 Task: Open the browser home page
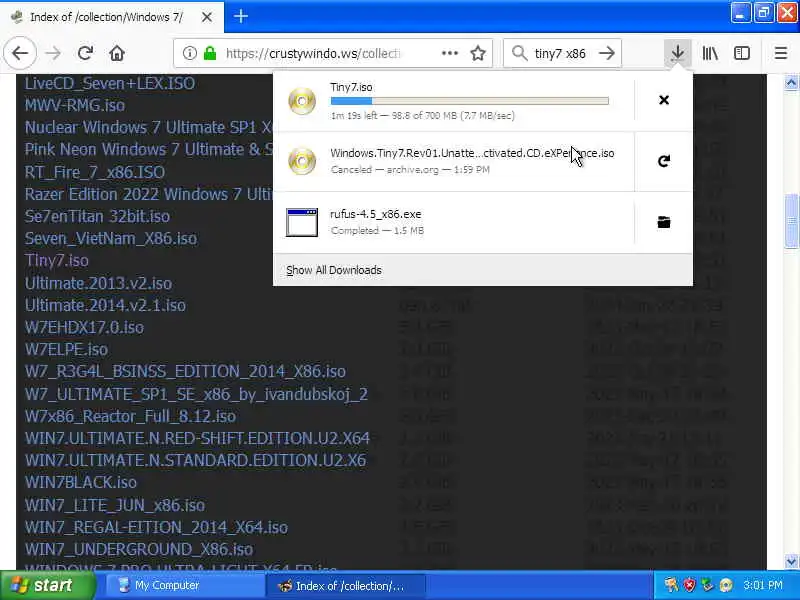117,53
